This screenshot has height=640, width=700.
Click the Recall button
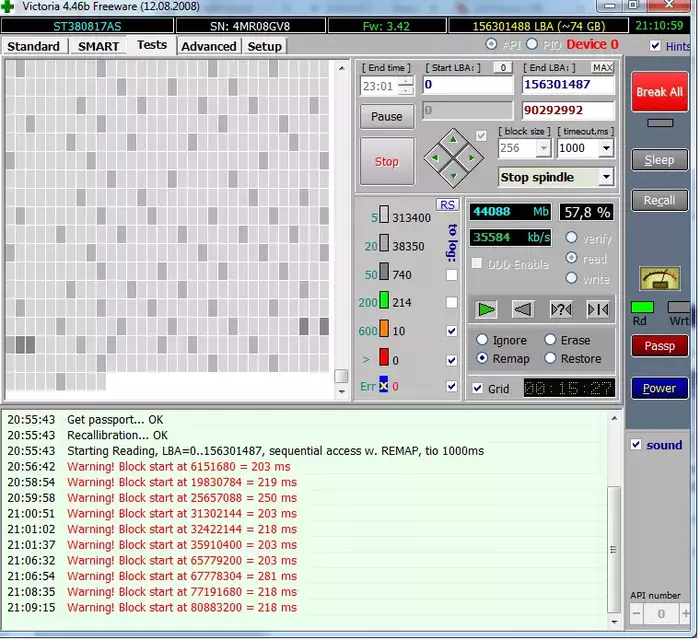(x=659, y=200)
